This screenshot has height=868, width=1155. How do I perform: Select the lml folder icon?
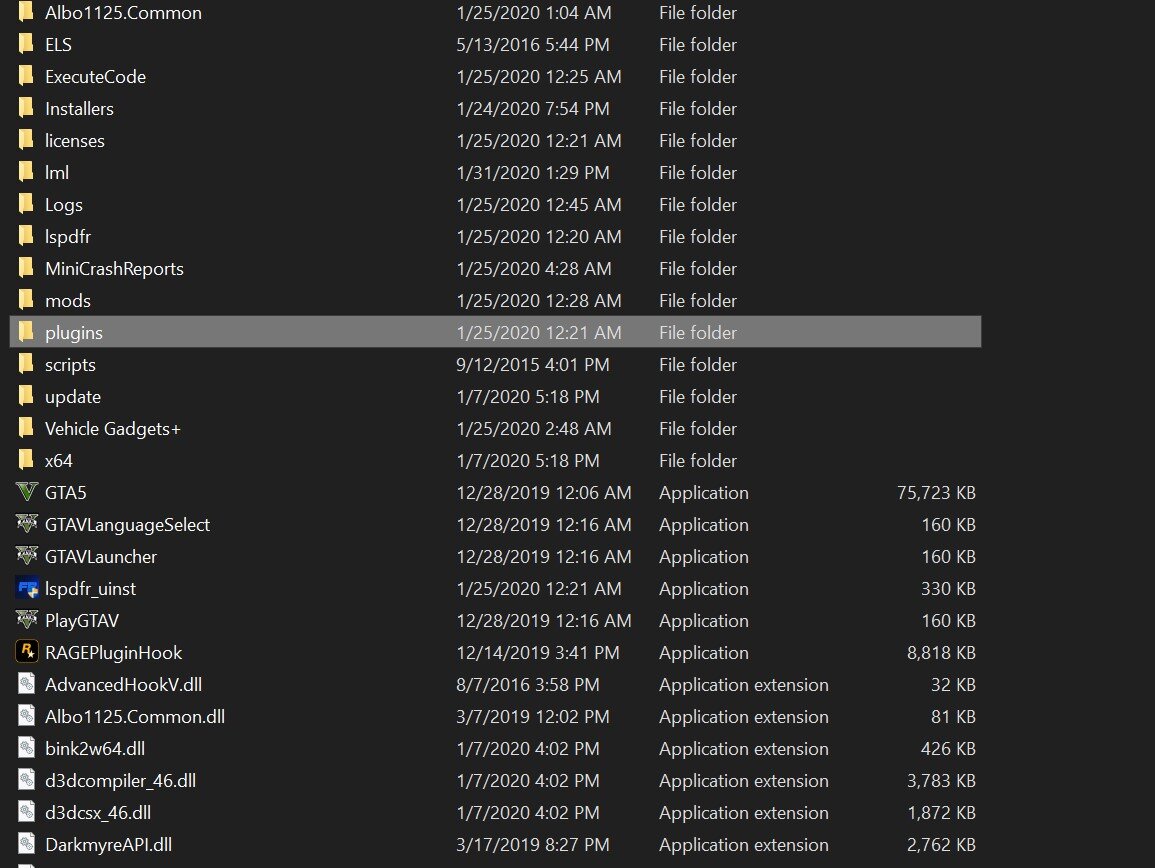(26, 172)
